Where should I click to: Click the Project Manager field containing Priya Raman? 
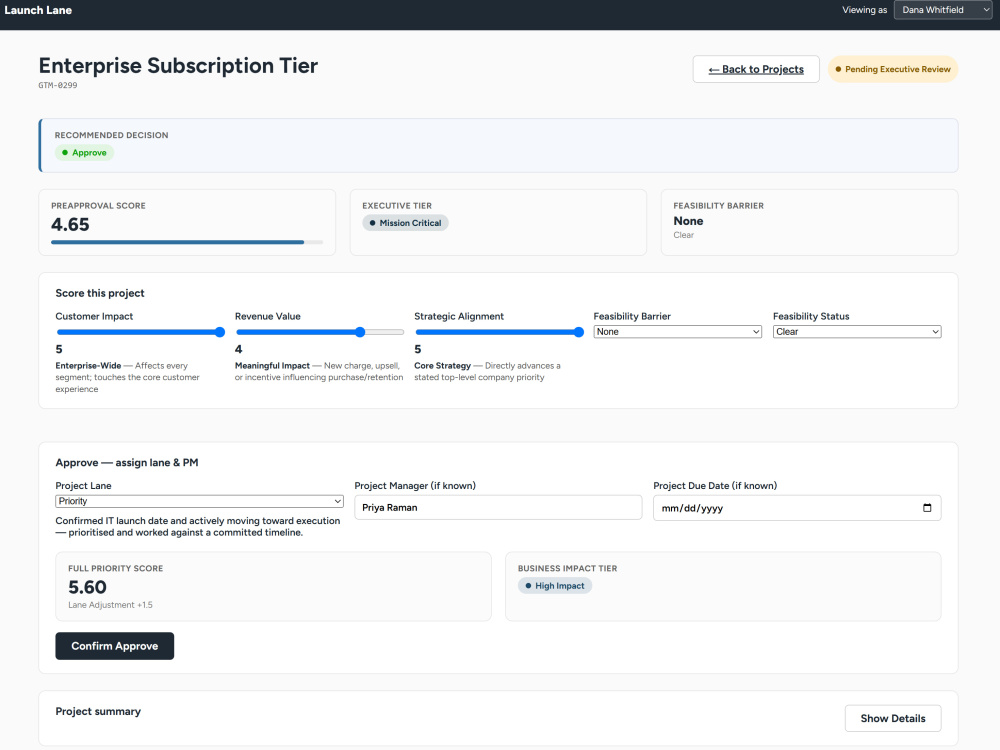point(498,508)
